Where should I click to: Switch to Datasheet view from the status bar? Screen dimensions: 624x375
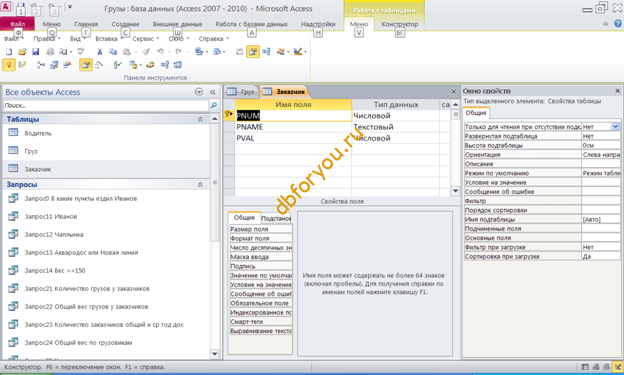tap(585, 367)
